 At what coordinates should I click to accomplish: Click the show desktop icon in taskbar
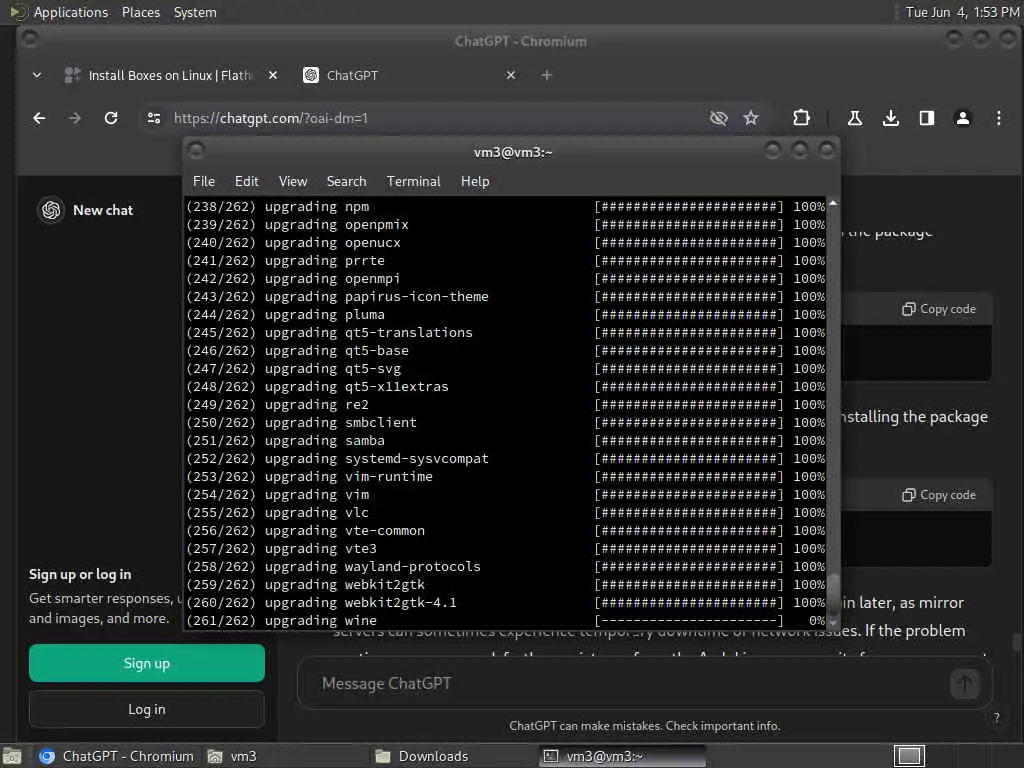click(12, 756)
